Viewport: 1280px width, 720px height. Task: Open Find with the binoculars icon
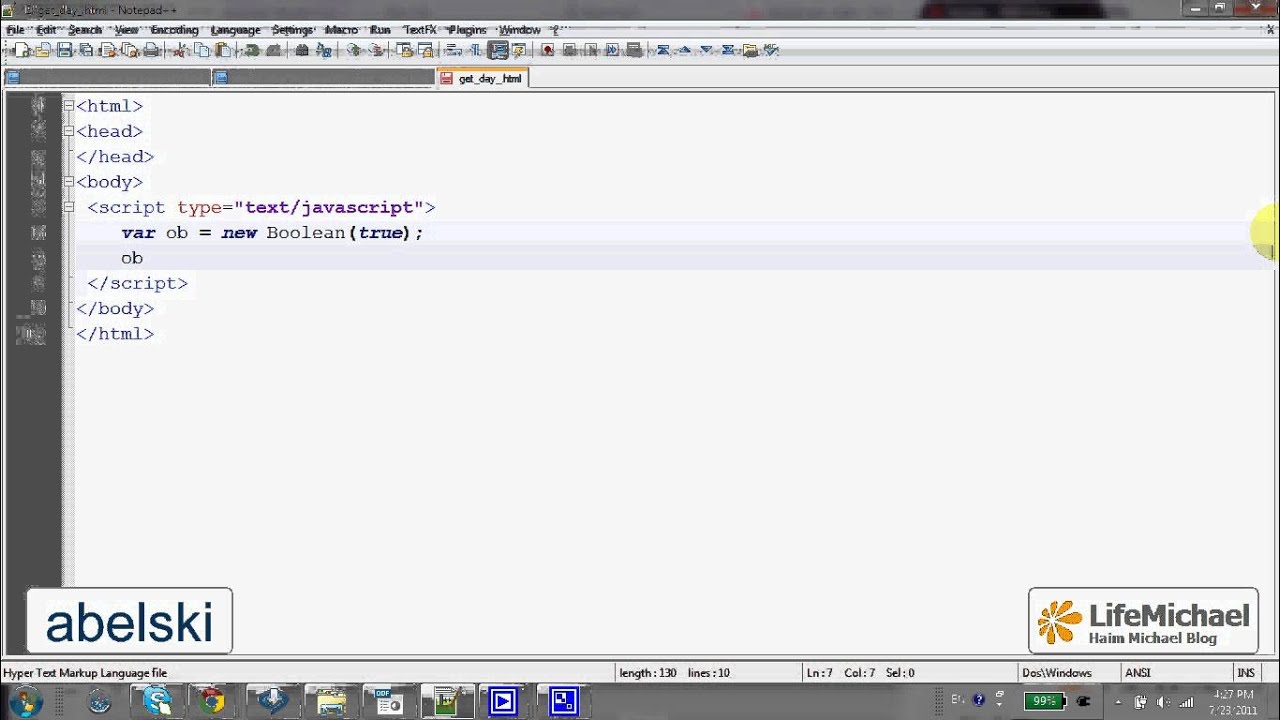[301, 50]
